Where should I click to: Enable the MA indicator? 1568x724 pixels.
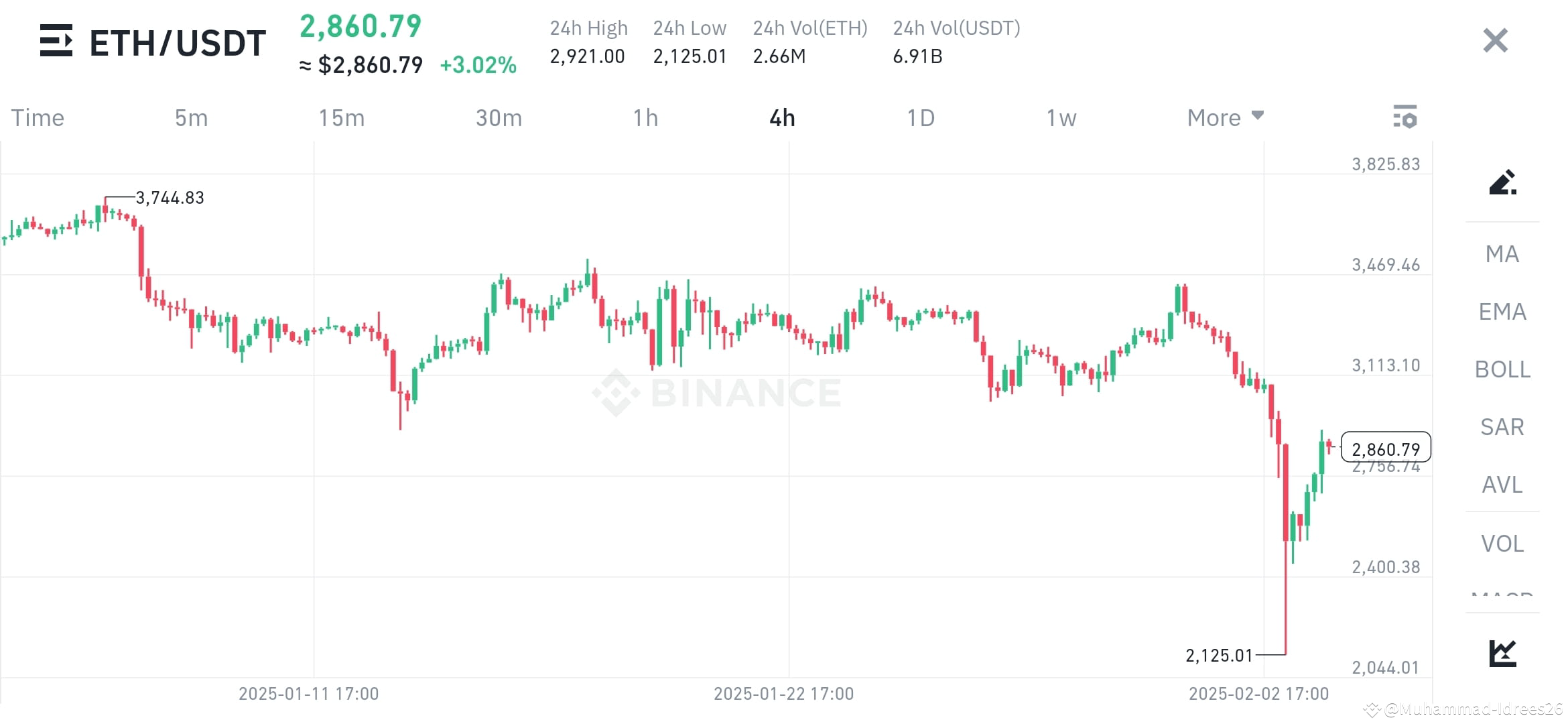point(1501,254)
